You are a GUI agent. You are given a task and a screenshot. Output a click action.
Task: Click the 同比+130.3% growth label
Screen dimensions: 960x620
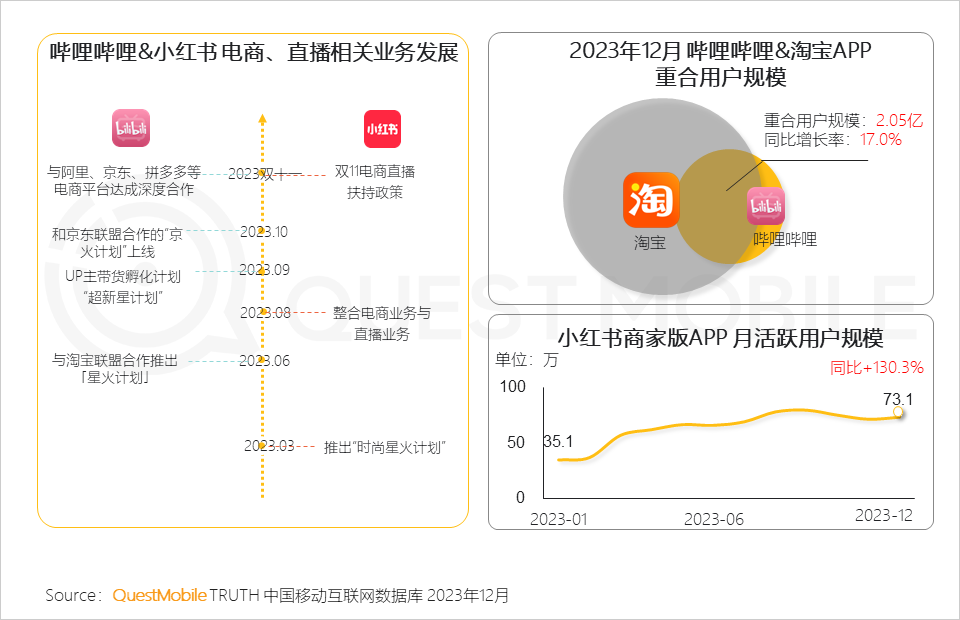[x=876, y=367]
